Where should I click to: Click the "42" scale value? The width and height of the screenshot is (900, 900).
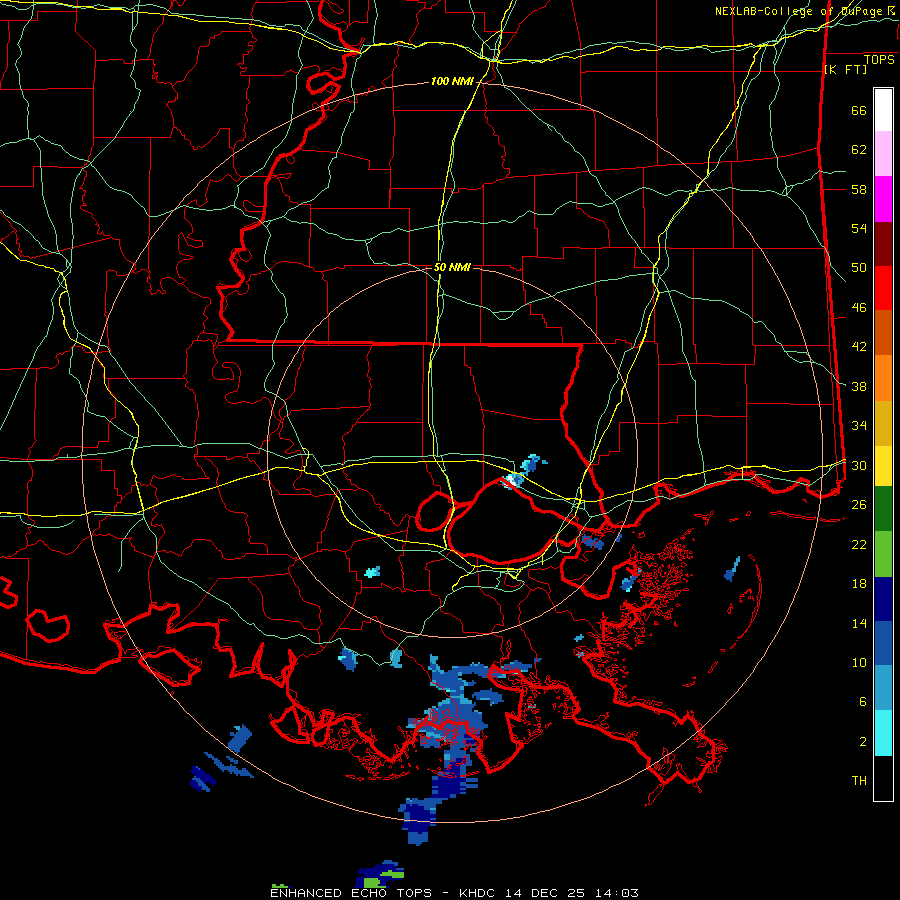(859, 347)
